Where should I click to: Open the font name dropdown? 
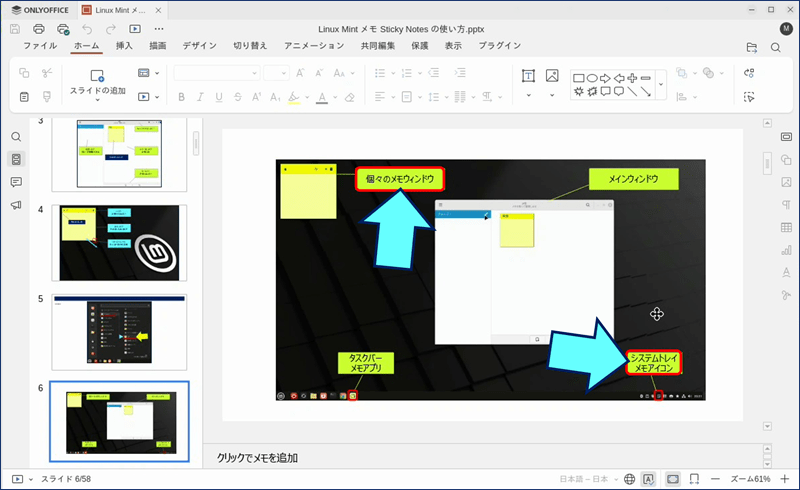(254, 74)
